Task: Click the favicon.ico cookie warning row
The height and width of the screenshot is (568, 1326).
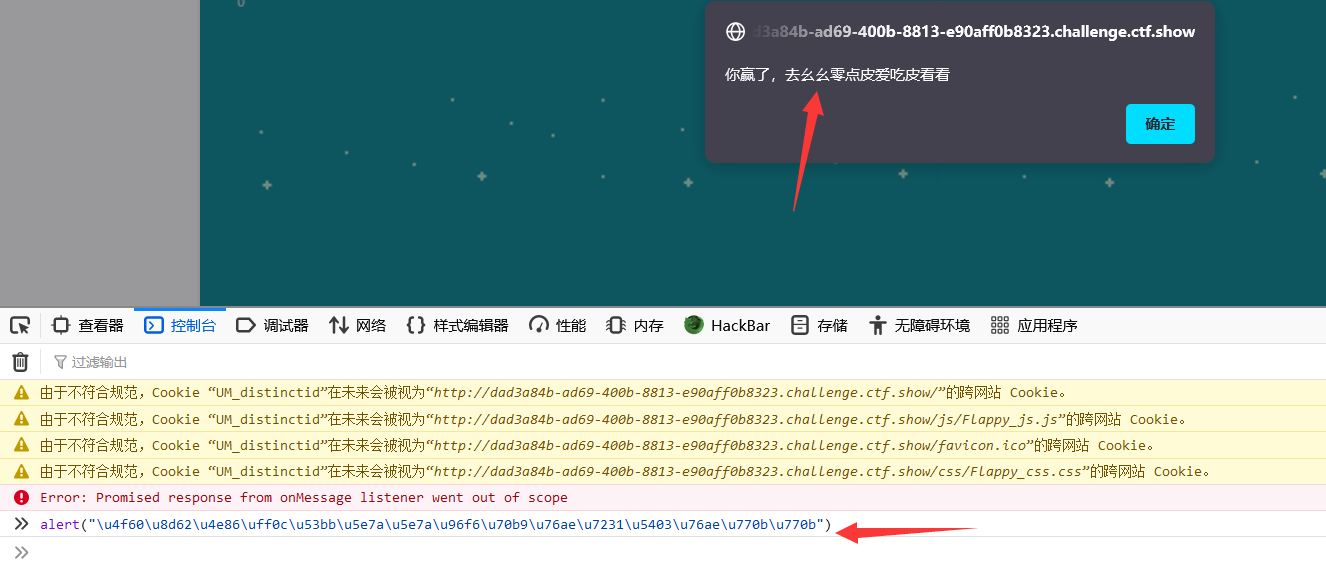Action: point(663,445)
